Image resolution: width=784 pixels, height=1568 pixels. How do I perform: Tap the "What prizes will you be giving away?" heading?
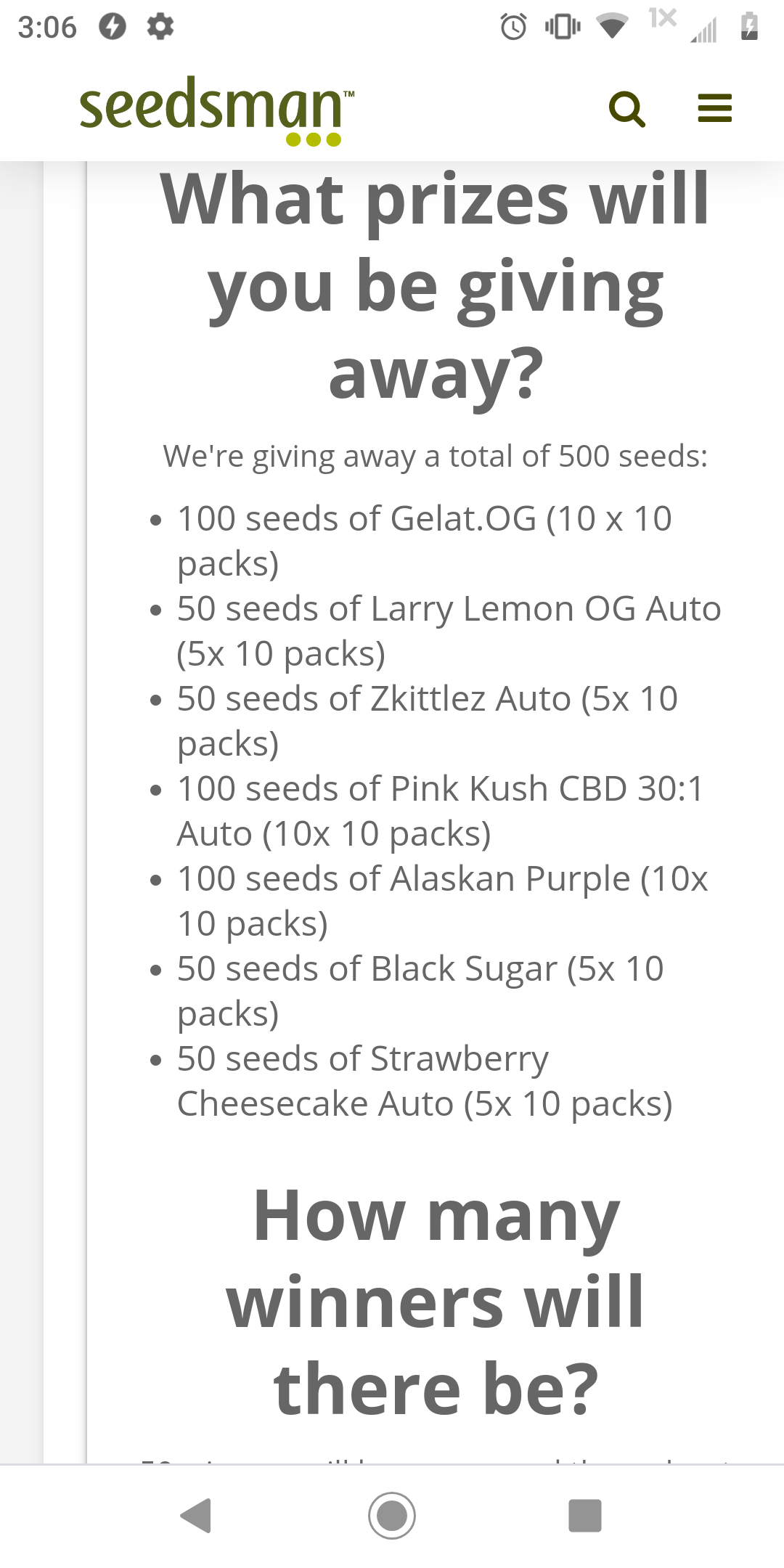[x=435, y=286]
